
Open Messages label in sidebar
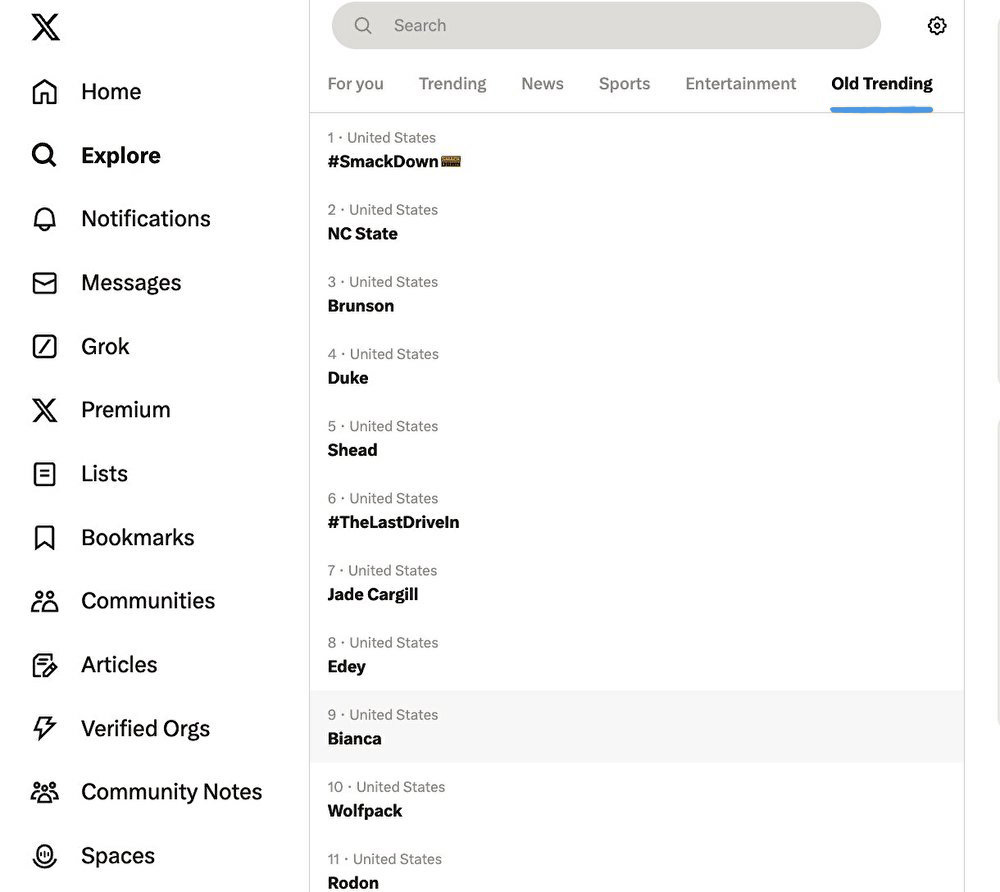pos(131,282)
